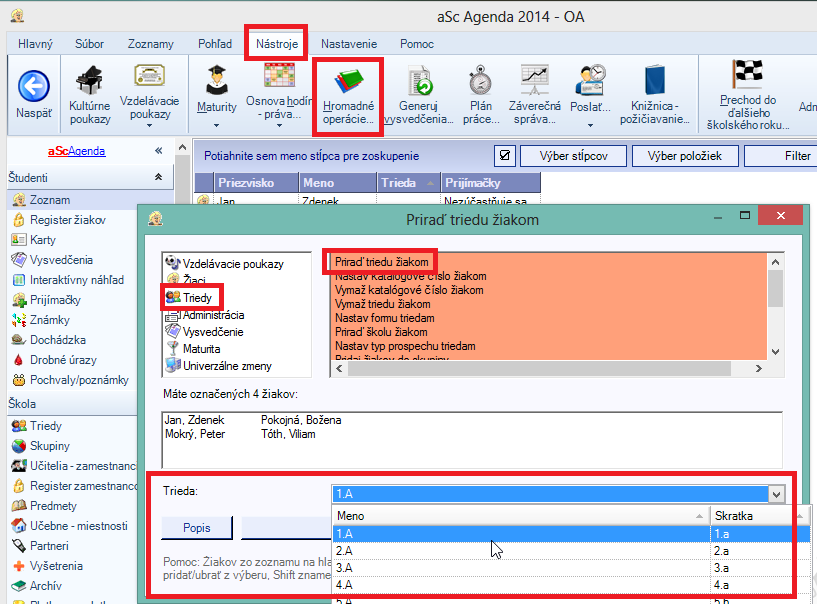Open Register žiakov in the sidebar
The width and height of the screenshot is (819, 609).
[68, 220]
